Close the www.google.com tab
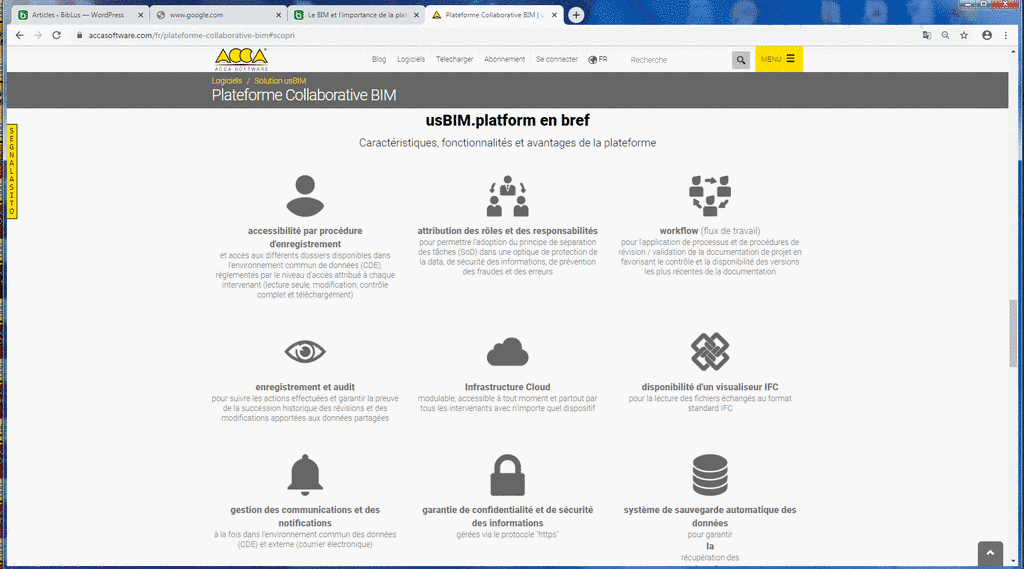 [278, 15]
